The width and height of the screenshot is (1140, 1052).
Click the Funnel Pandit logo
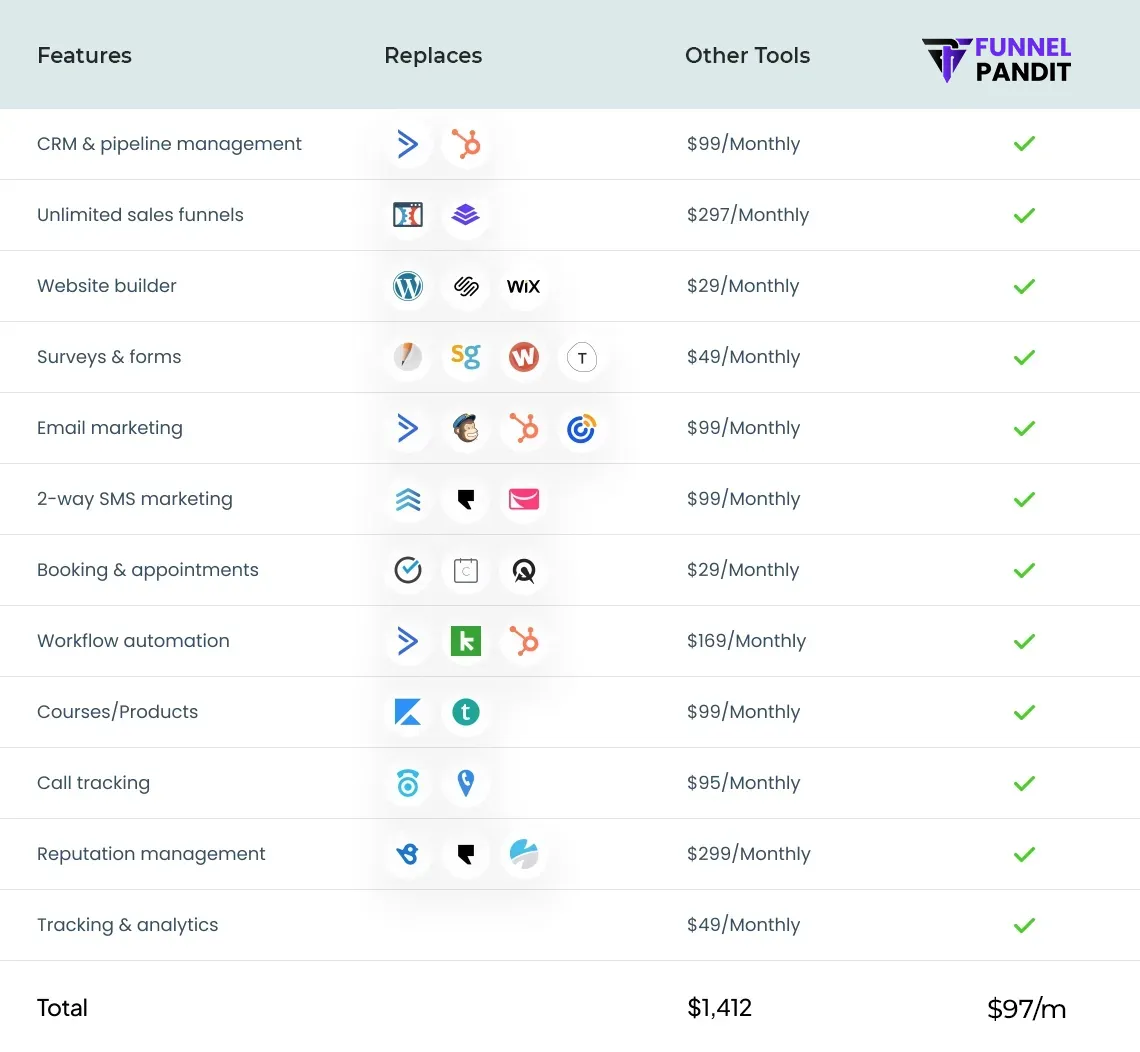997,59
